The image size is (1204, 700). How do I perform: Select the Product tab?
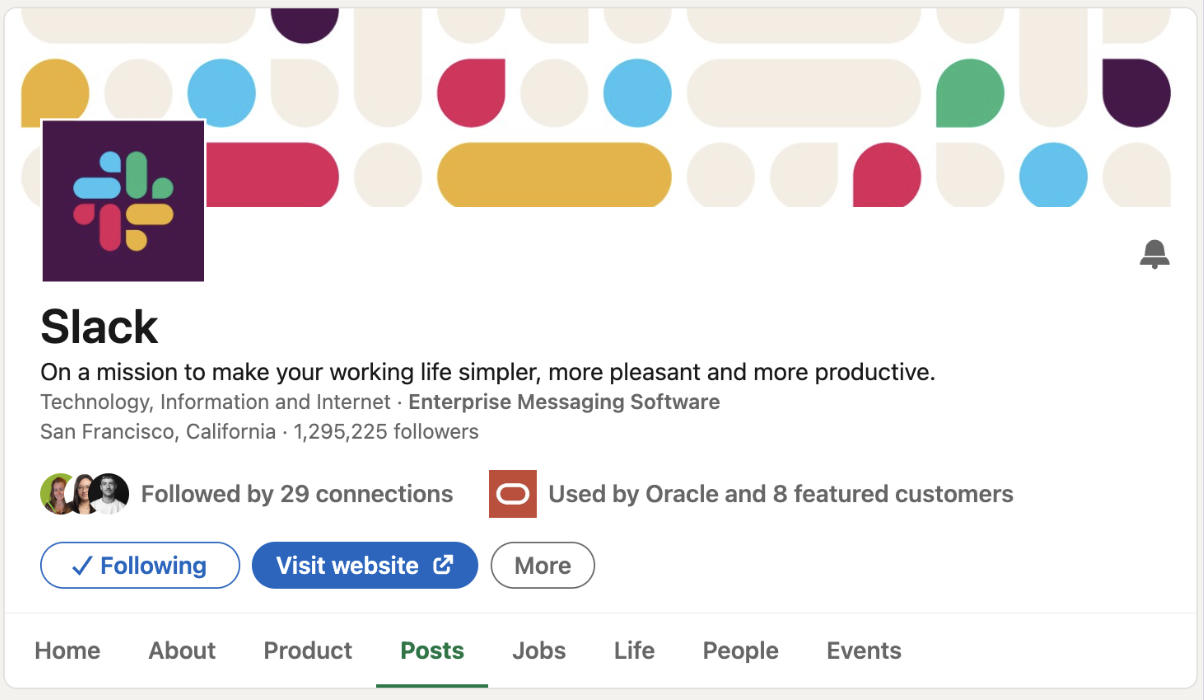(x=308, y=651)
